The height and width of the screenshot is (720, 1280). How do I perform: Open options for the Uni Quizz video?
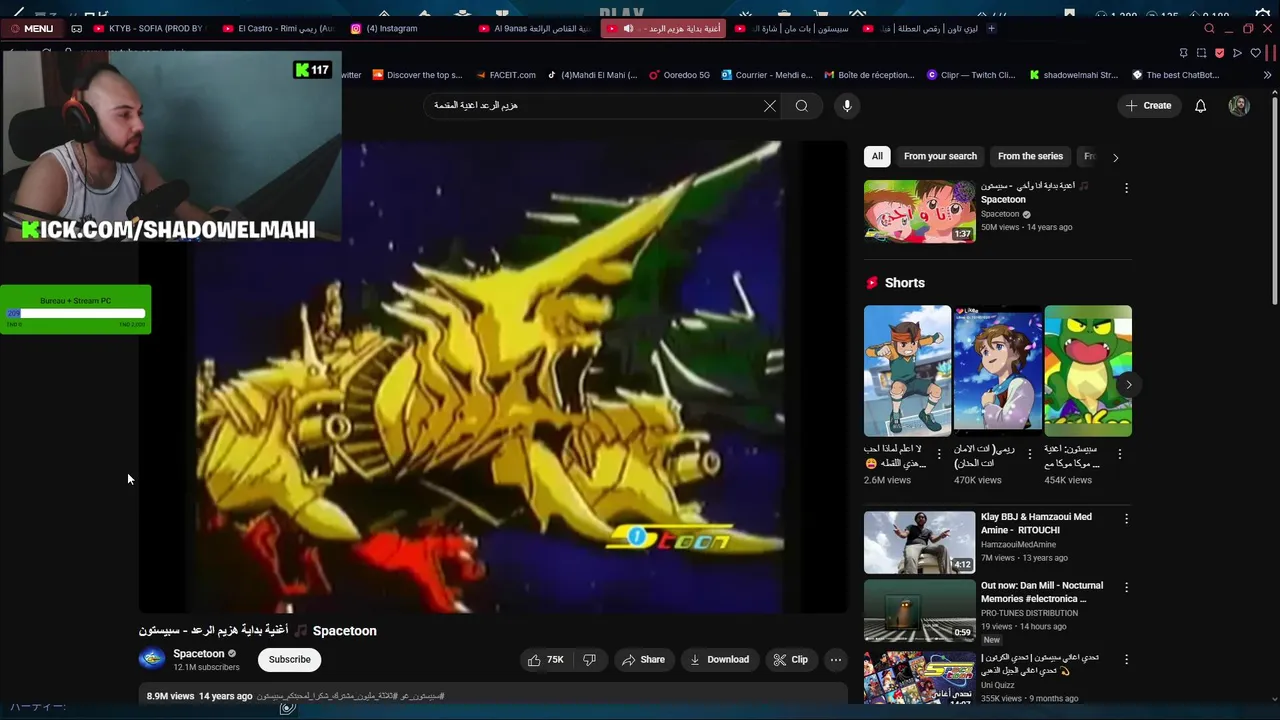(1126, 659)
